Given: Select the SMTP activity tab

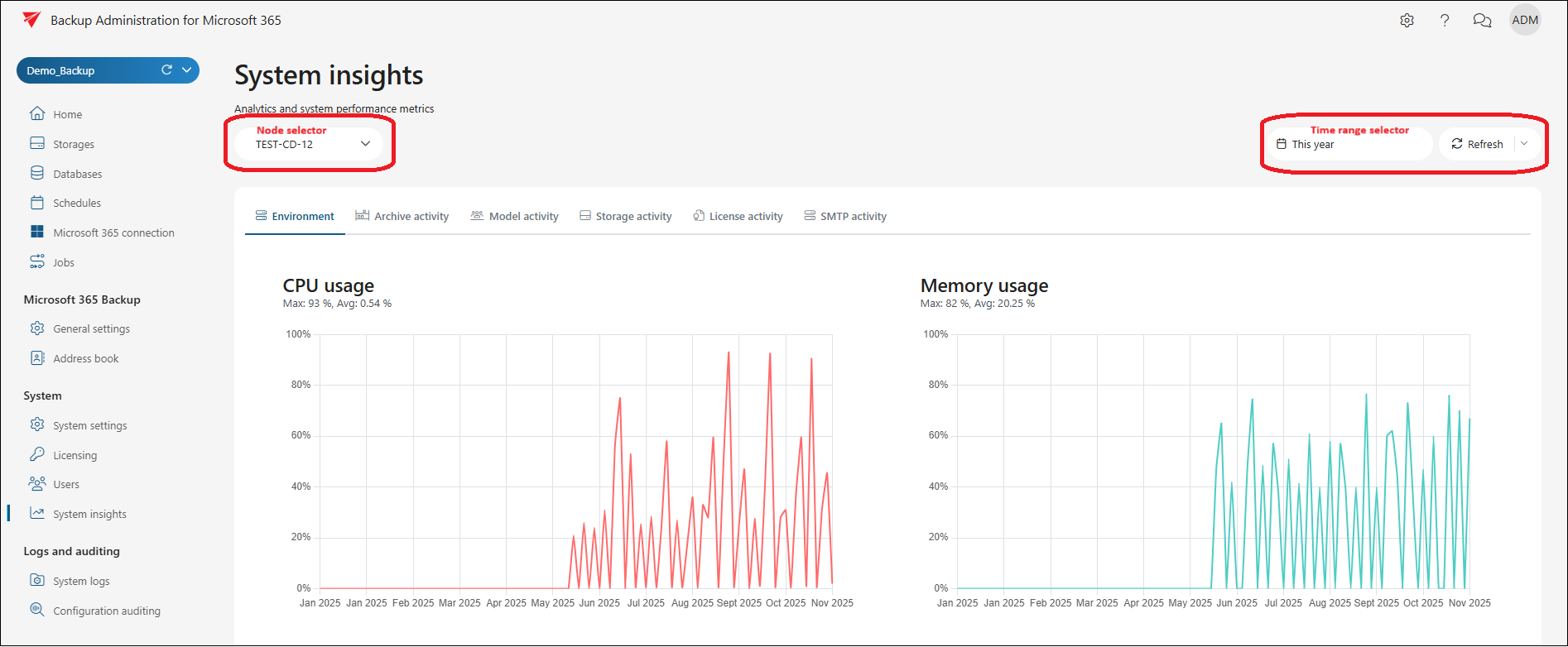Looking at the screenshot, I should [x=845, y=216].
